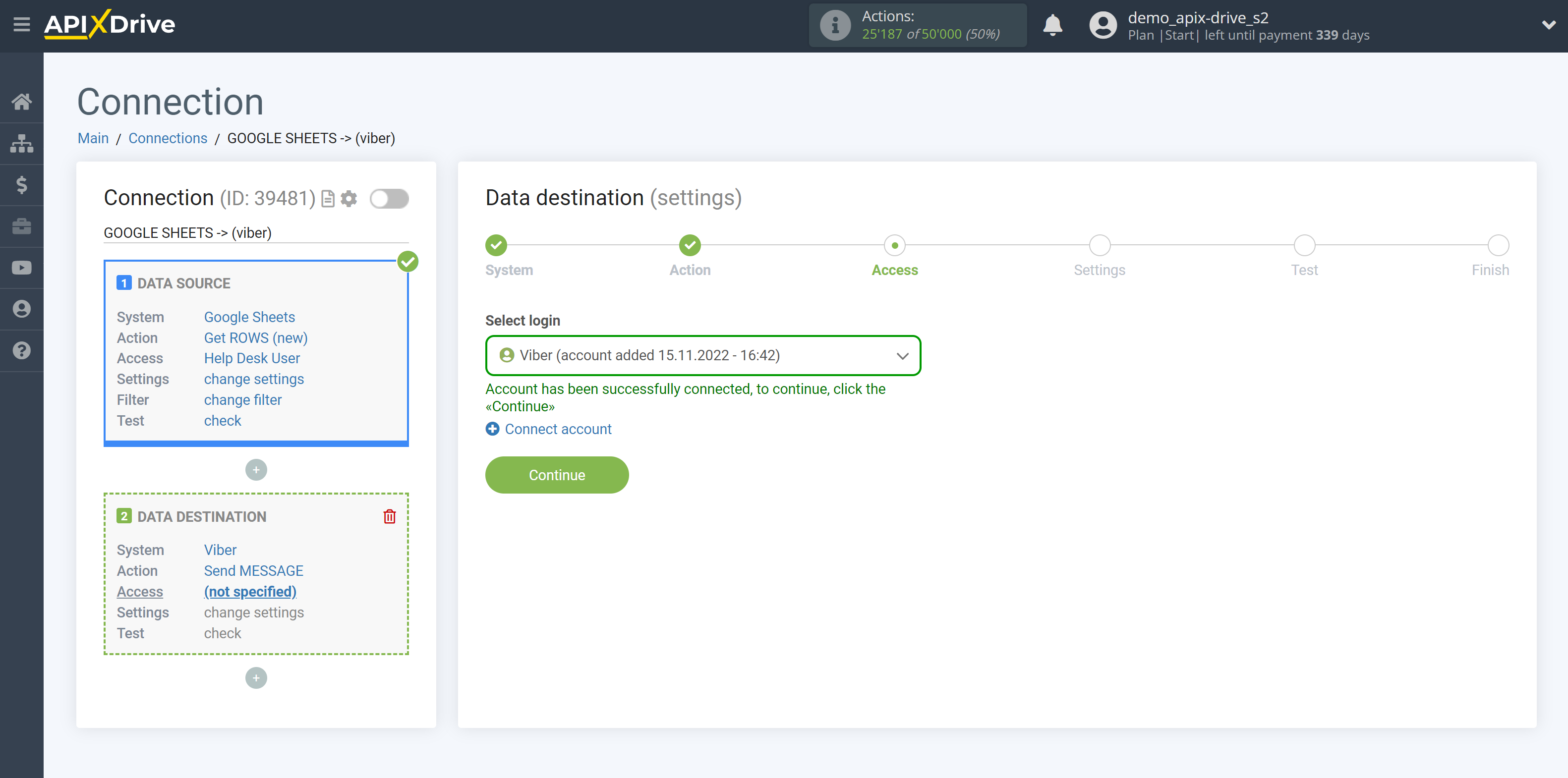Expand the Viber account login dropdown
The width and height of the screenshot is (1568, 778).
click(902, 355)
